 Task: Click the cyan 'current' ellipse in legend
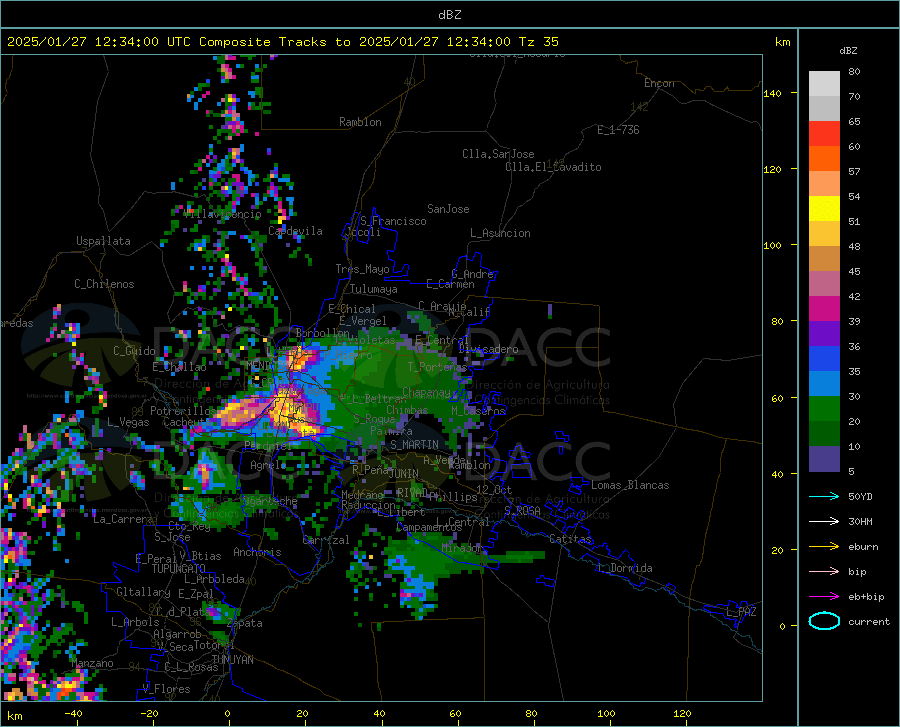coord(824,621)
